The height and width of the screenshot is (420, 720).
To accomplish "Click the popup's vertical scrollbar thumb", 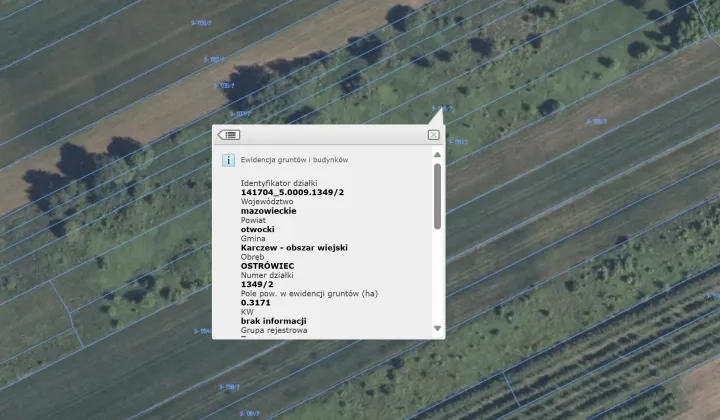I will (x=437, y=196).
